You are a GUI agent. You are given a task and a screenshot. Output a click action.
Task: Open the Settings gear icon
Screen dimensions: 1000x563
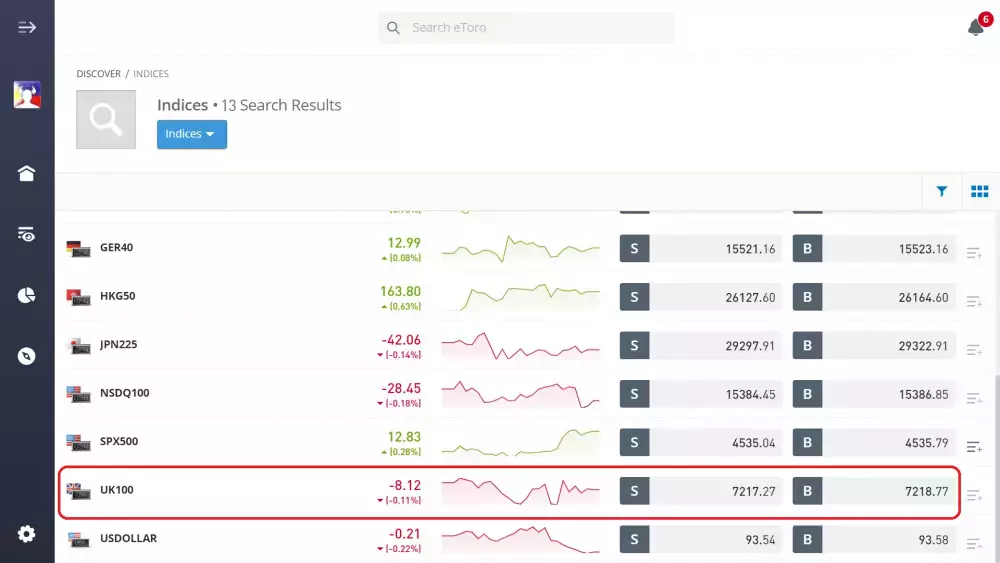click(26, 534)
